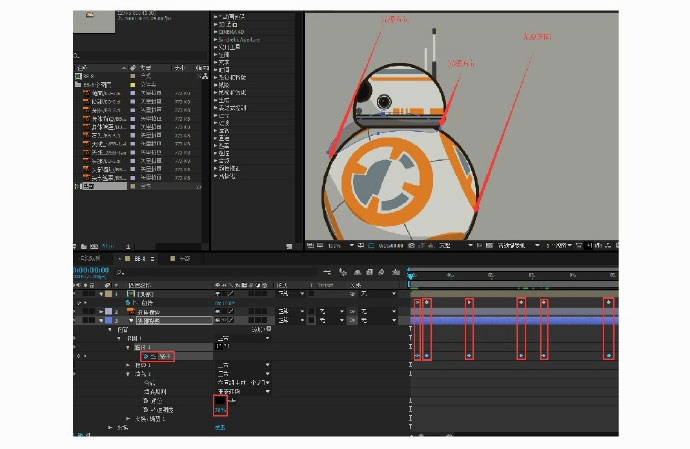
Task: Toggle the path property stopwatch
Action: (145, 356)
